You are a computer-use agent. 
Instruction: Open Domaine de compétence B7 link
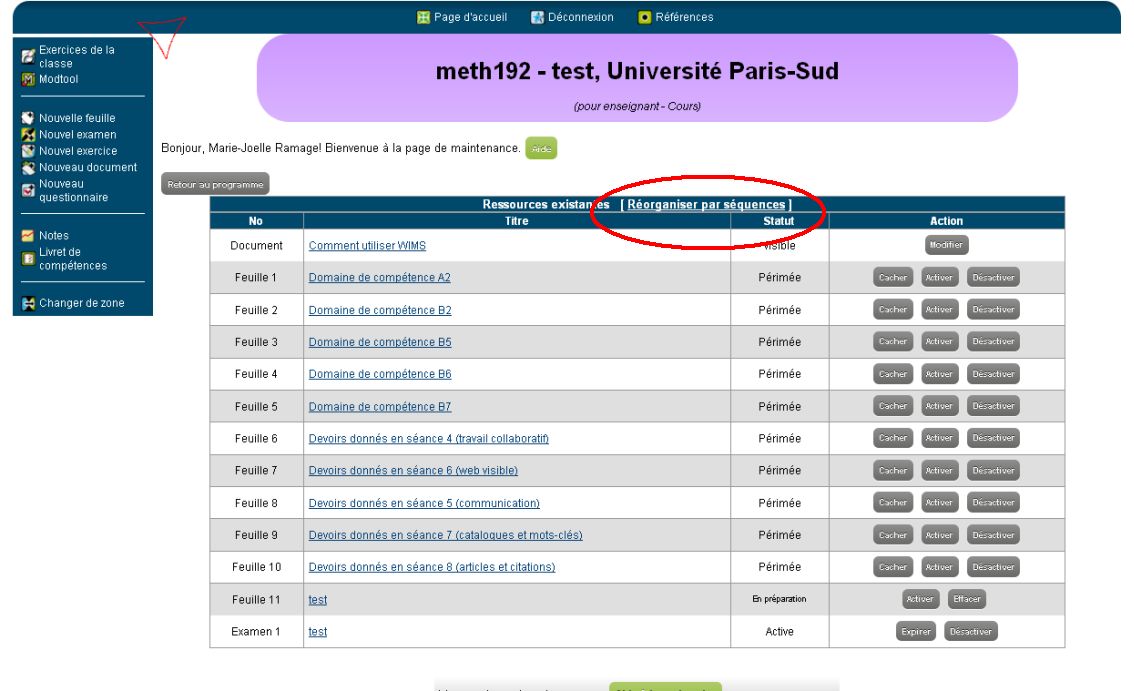point(380,407)
